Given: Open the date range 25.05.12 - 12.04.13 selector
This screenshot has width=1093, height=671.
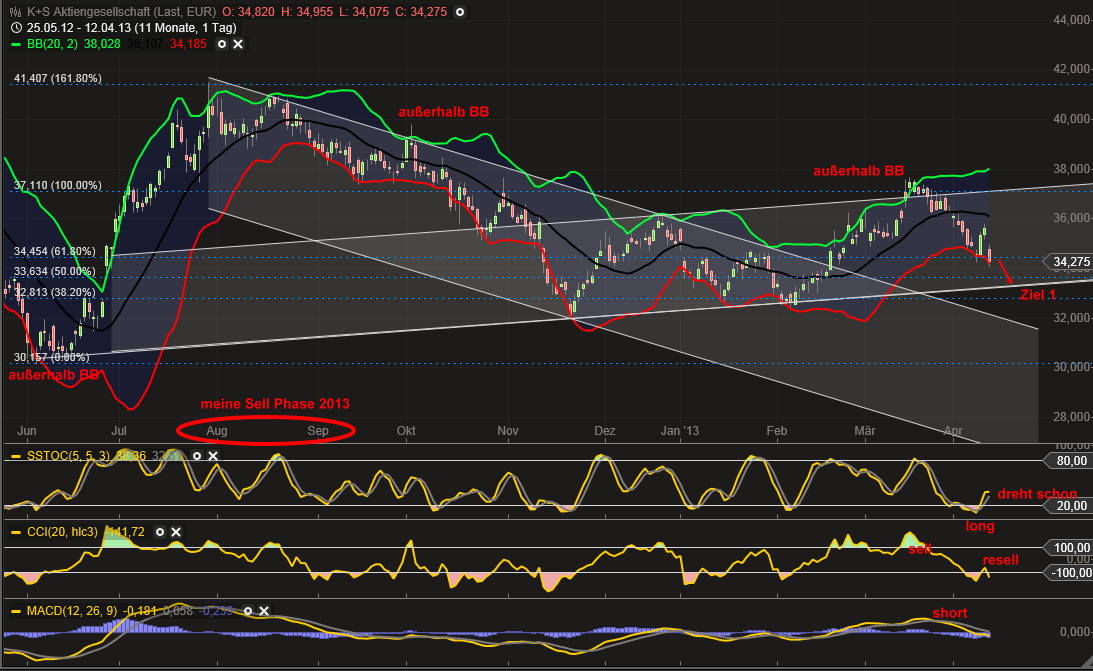Looking at the screenshot, I should 131,28.
